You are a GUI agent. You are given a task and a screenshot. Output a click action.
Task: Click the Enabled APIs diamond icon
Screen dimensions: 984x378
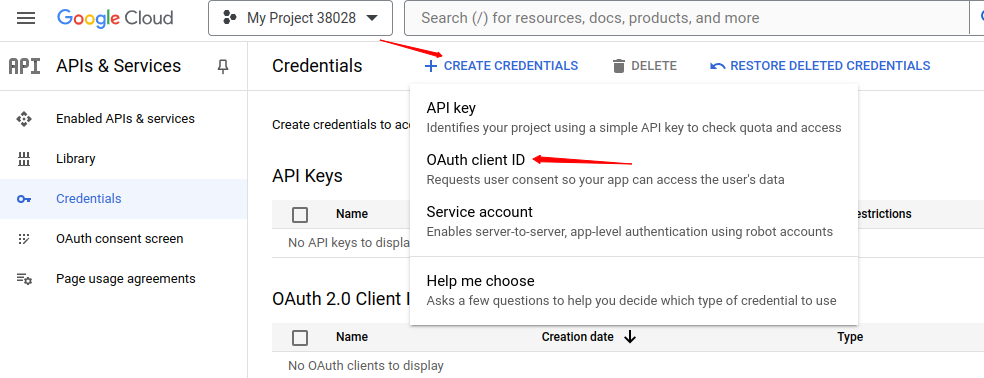point(24,119)
